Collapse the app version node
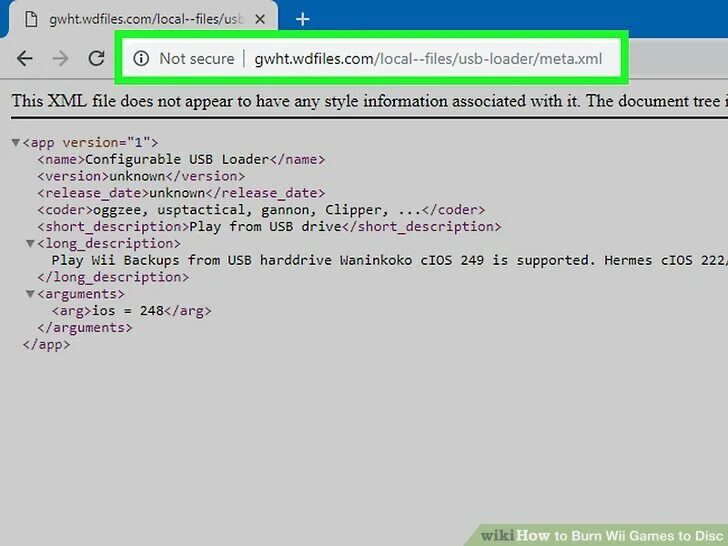Image resolution: width=728 pixels, height=546 pixels. [16, 142]
